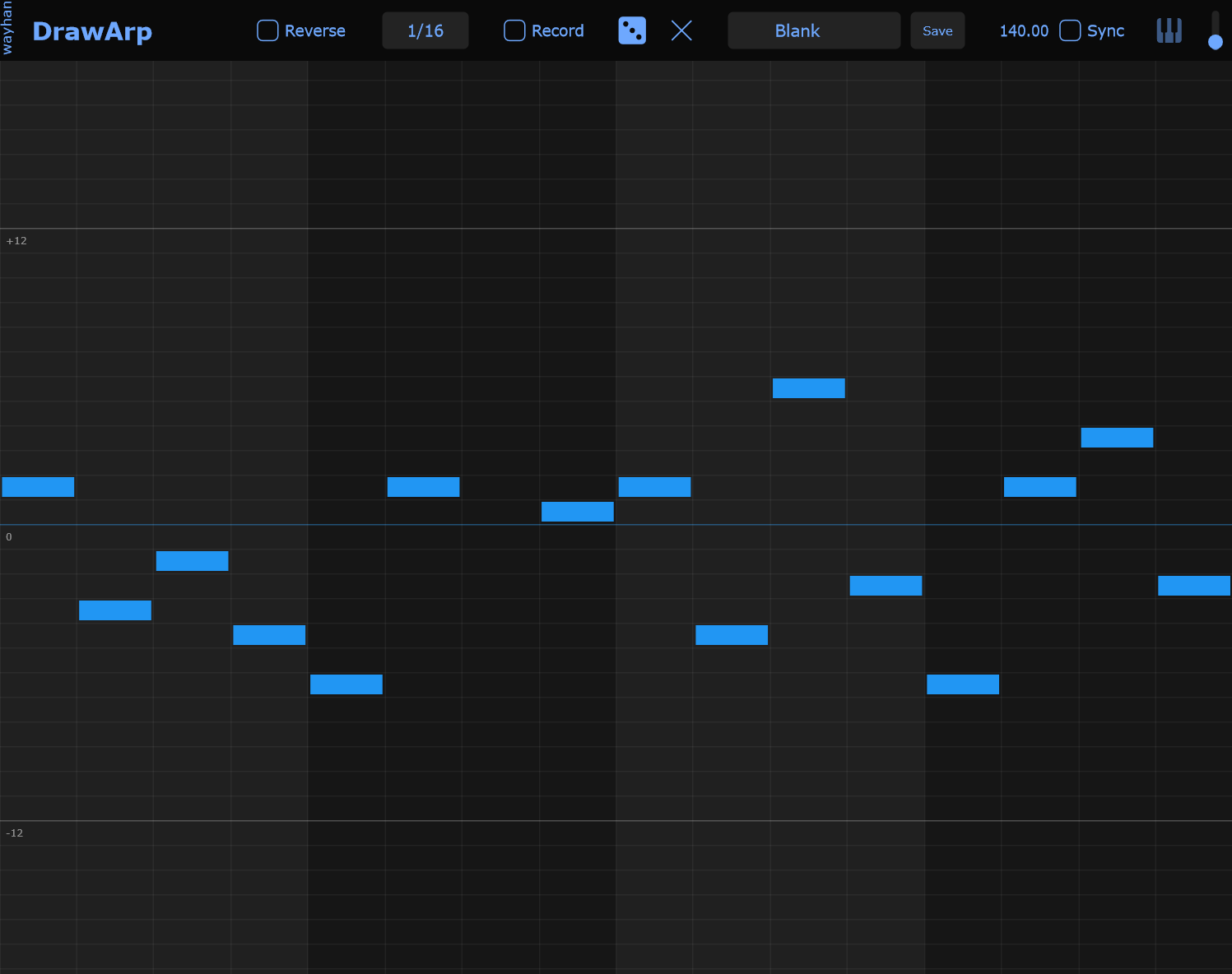Click the 140.00 tempo field
The height and width of the screenshot is (974, 1232).
(1024, 30)
